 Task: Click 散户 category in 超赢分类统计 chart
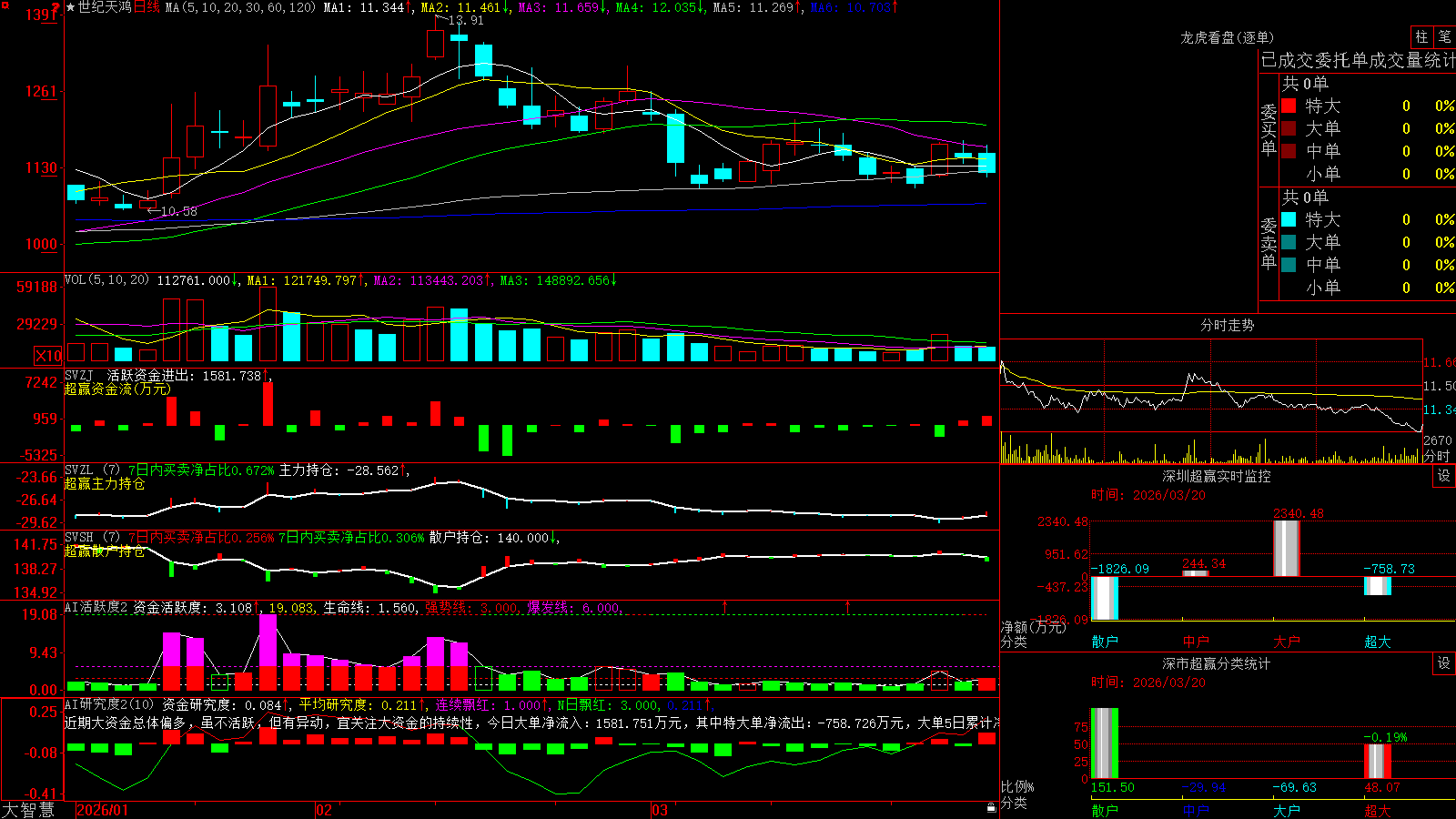(x=1105, y=810)
